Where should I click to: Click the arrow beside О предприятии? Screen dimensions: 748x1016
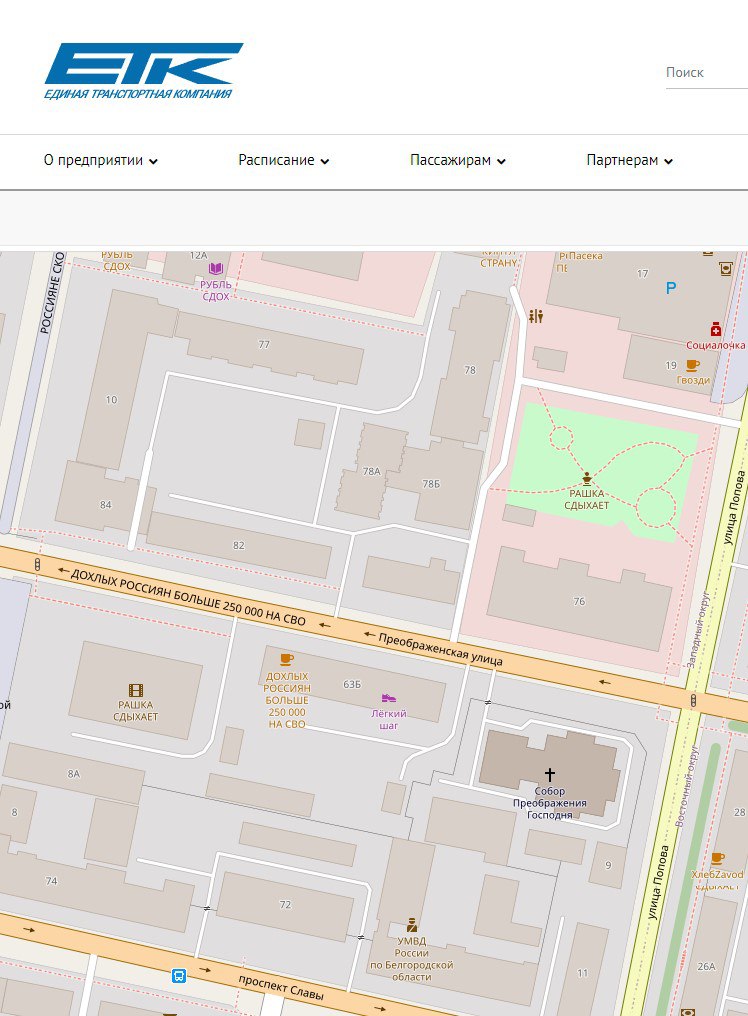click(153, 161)
